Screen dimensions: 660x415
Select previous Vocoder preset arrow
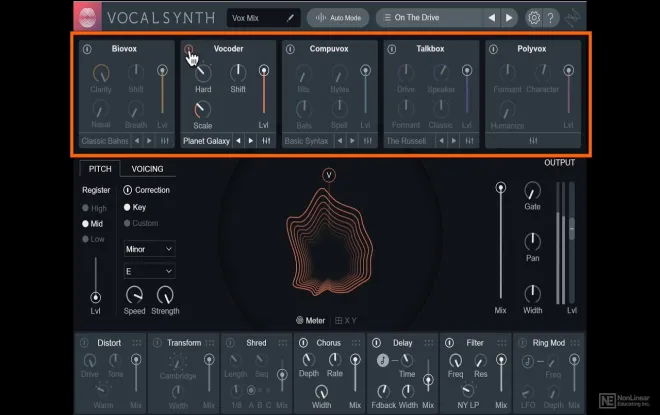[x=238, y=141]
